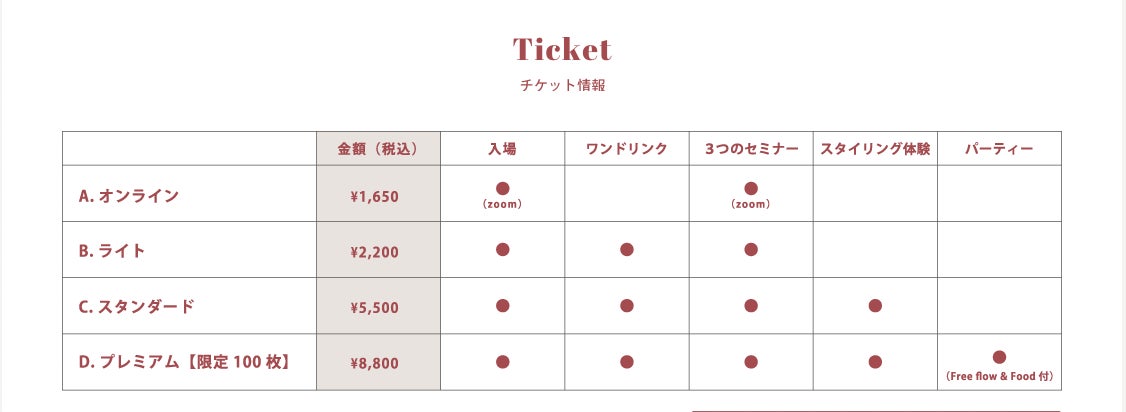The width and height of the screenshot is (1126, 412).
Task: Click the Light row one-drink dot
Action: point(627,250)
